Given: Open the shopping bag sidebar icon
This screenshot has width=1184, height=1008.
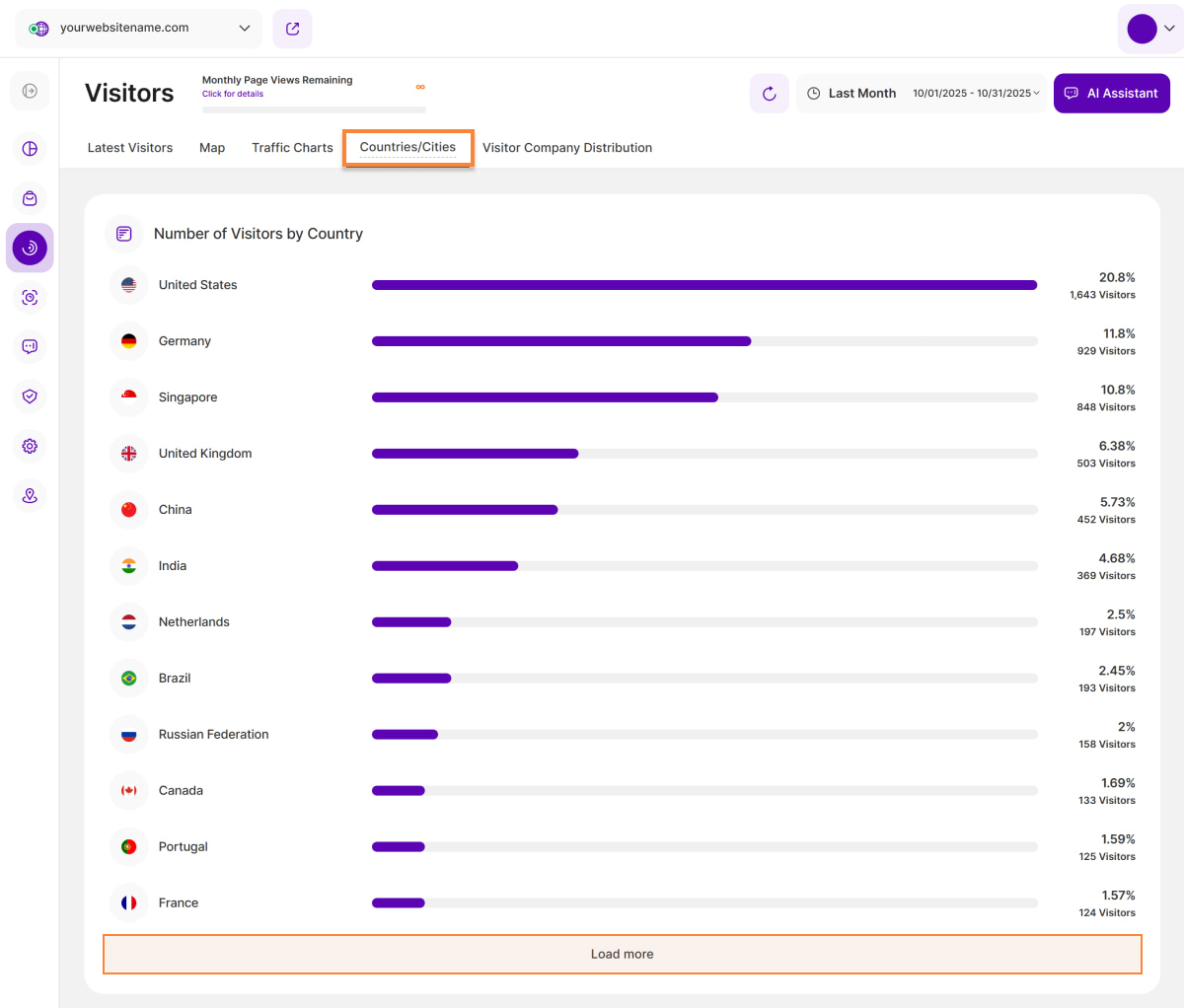Looking at the screenshot, I should click(x=30, y=198).
